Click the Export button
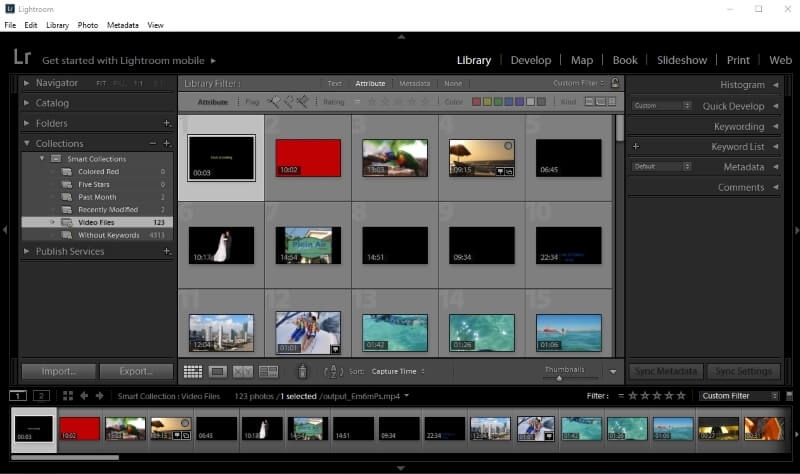The width and height of the screenshot is (800, 474). (136, 371)
